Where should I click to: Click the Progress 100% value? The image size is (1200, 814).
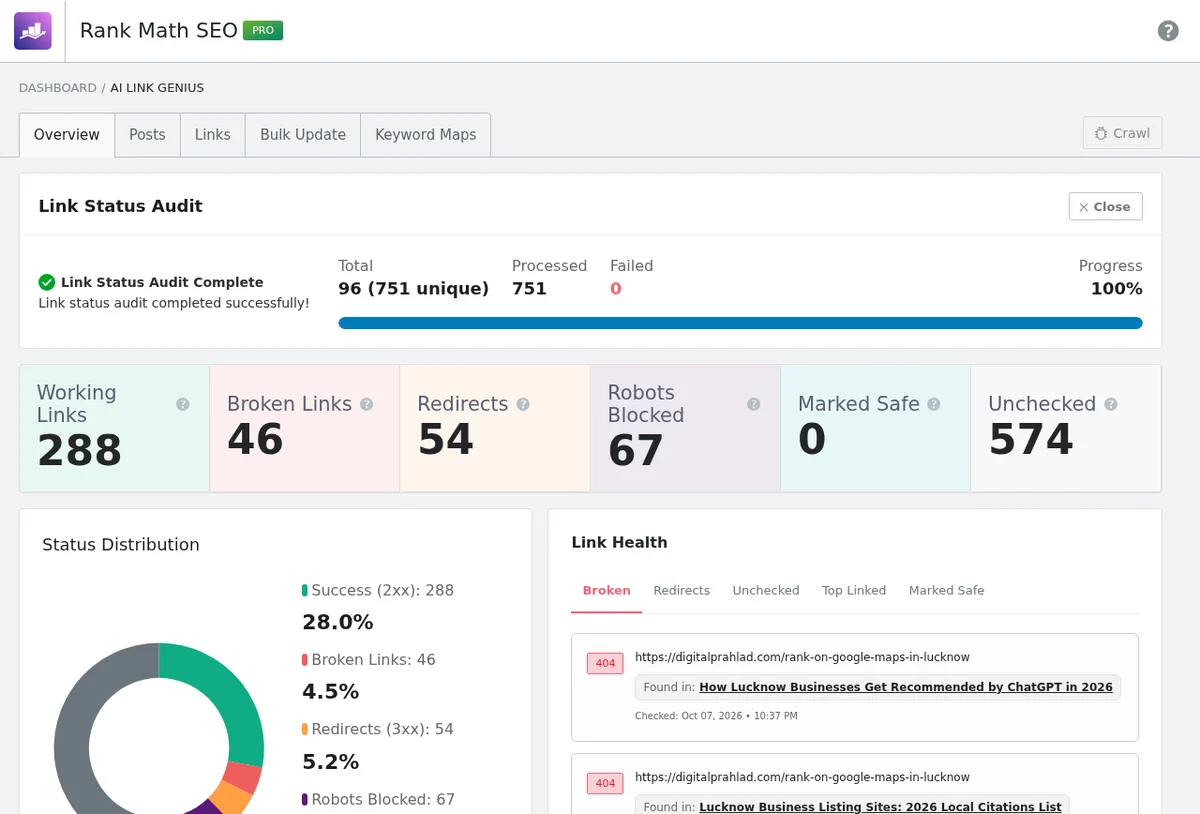pyautogui.click(x=1116, y=289)
